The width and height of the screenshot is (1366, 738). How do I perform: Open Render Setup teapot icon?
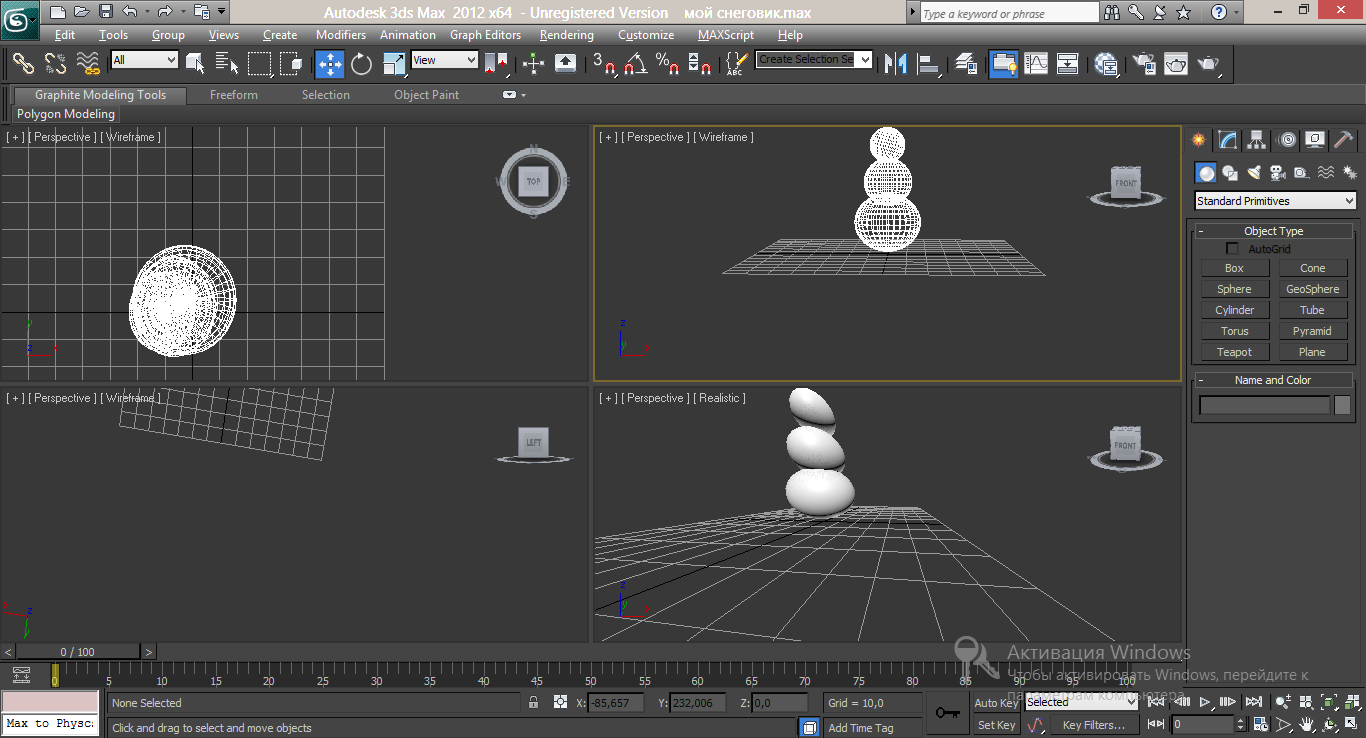click(1145, 63)
